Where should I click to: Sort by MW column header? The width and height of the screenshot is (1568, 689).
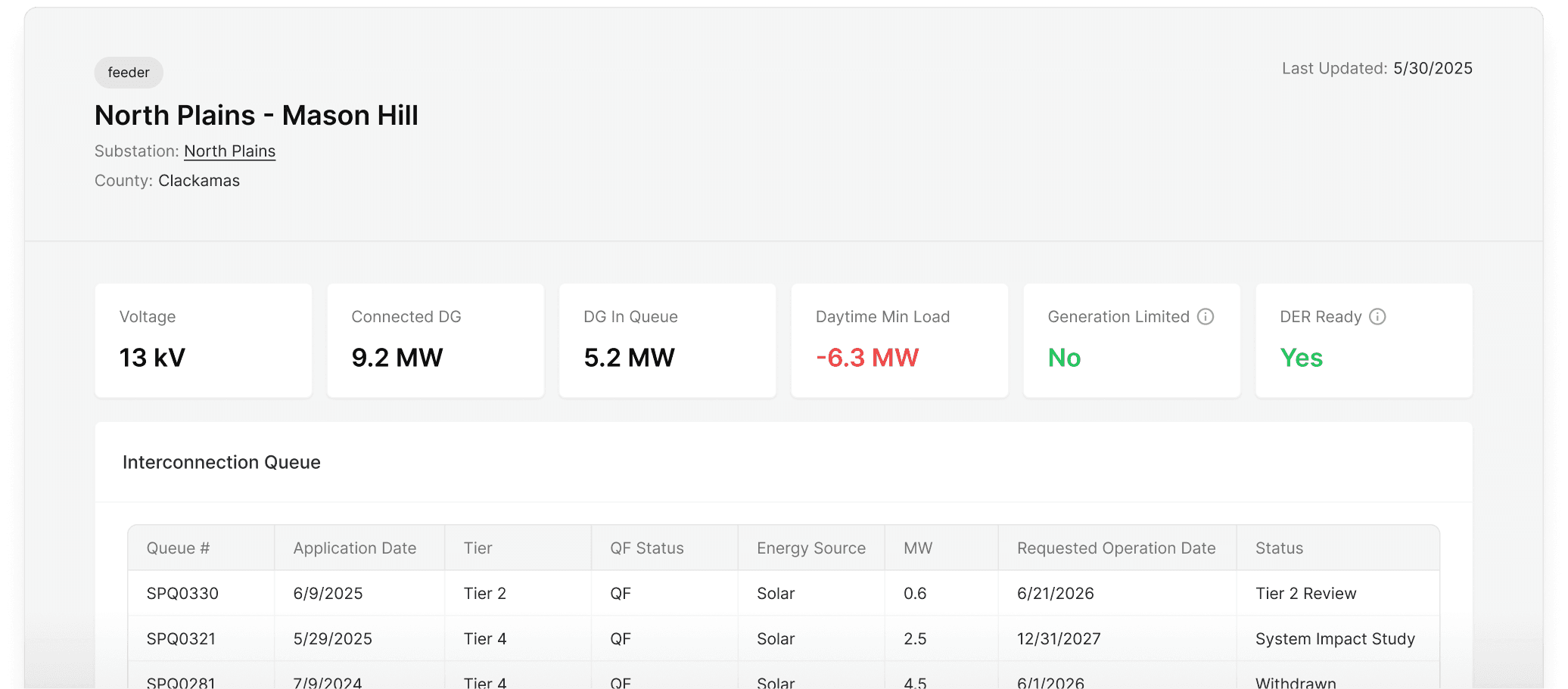[917, 548]
